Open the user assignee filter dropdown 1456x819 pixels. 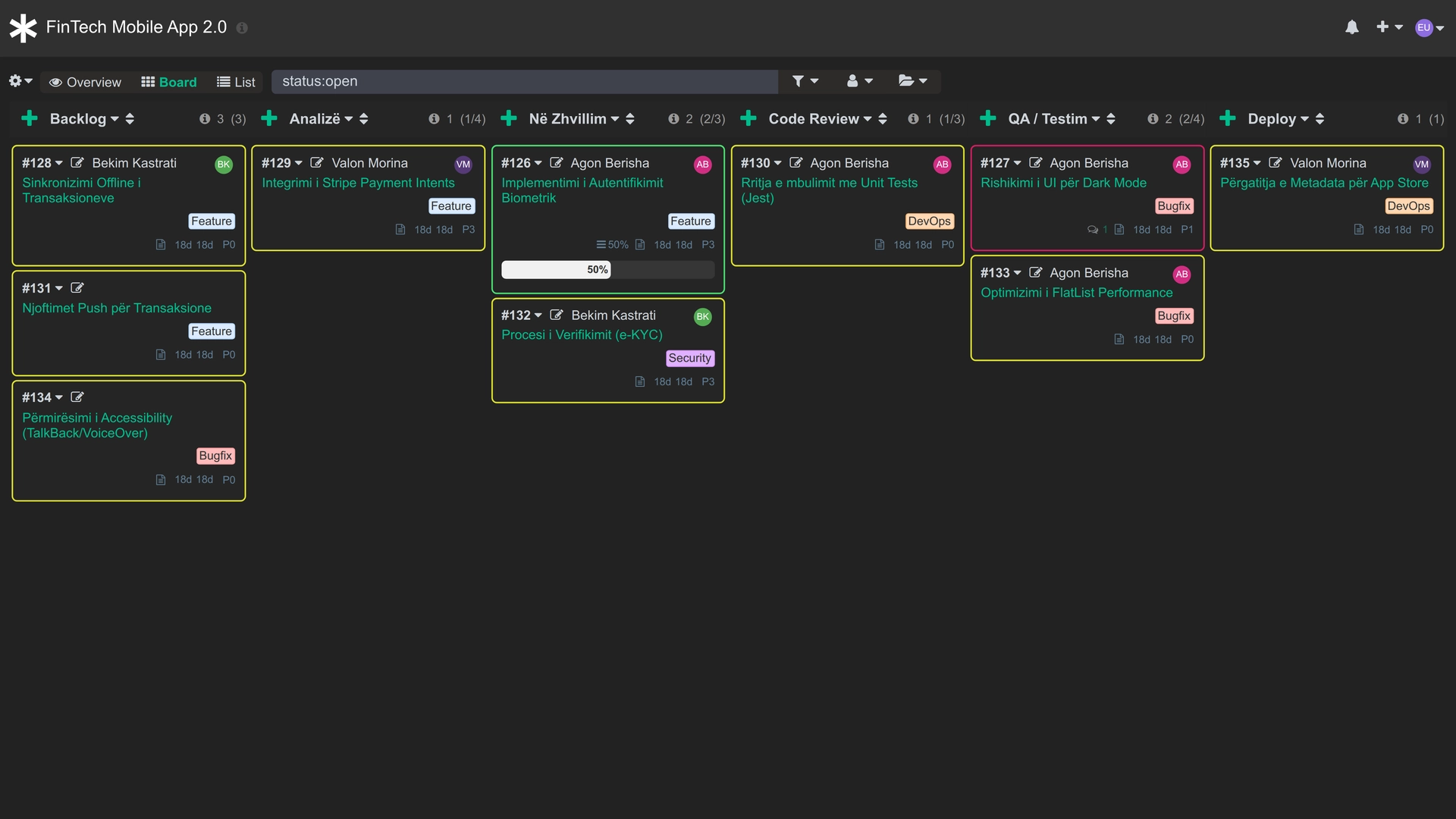[859, 80]
